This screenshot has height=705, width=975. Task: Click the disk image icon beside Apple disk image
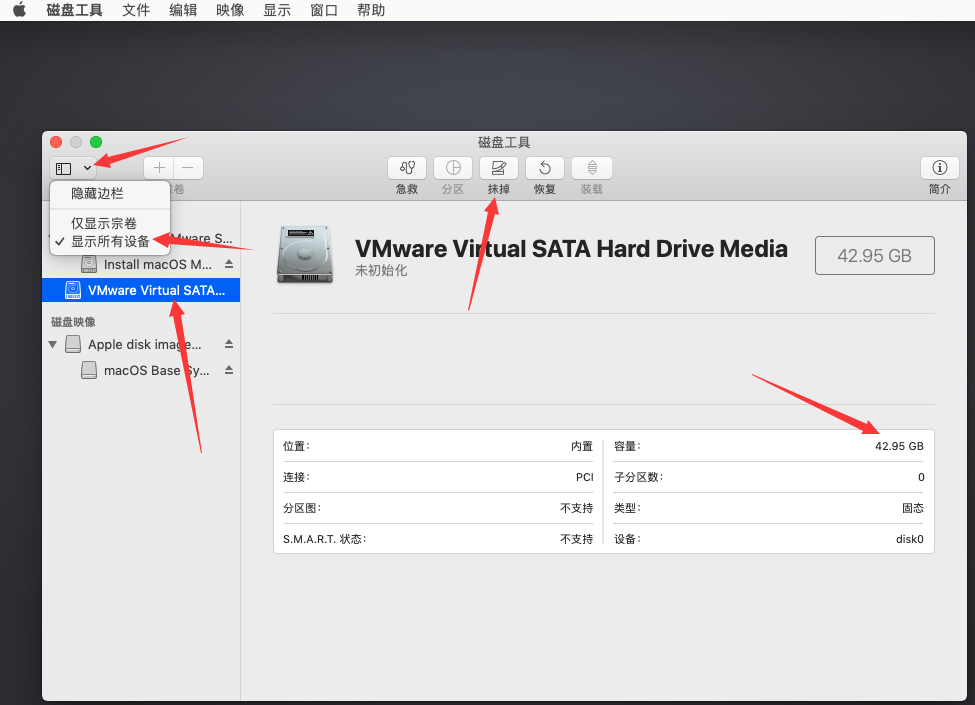[73, 344]
